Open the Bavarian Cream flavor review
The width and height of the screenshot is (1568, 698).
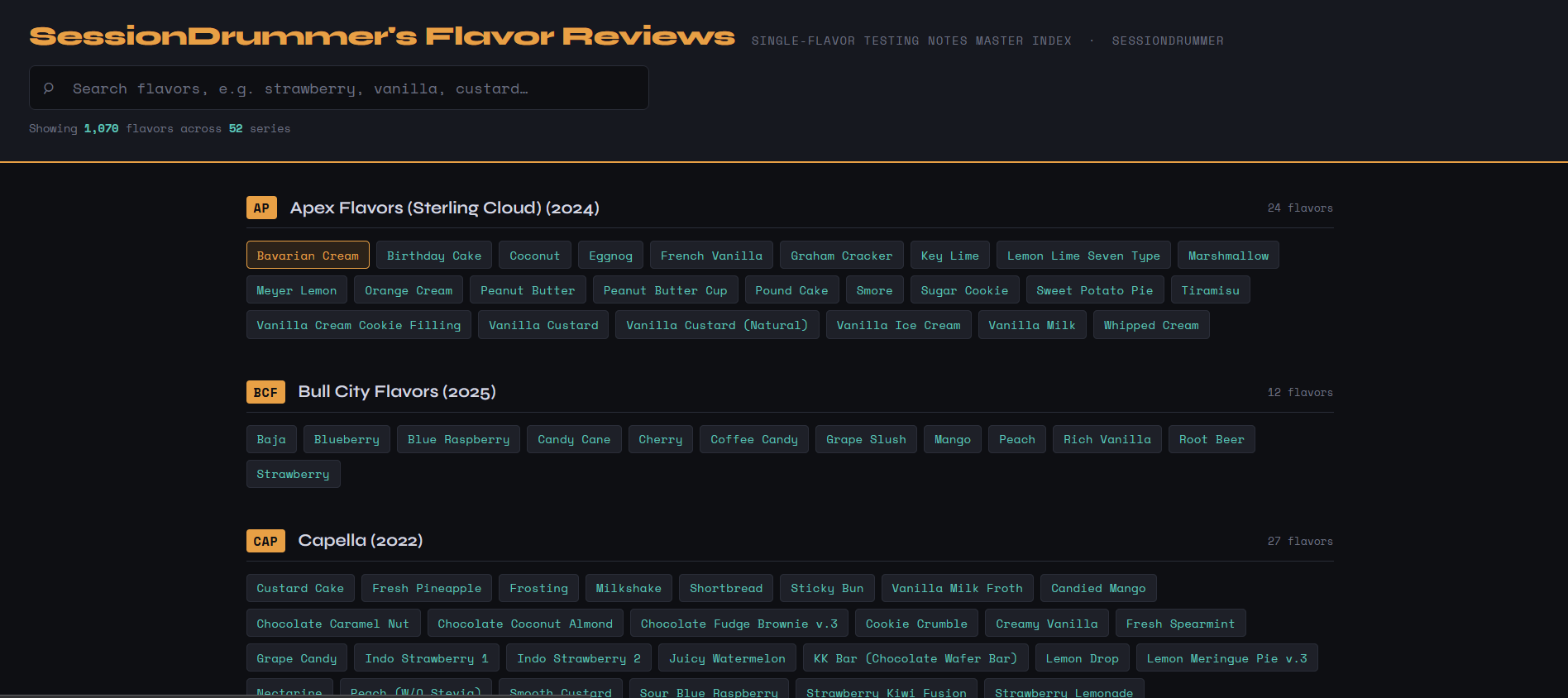coord(308,256)
